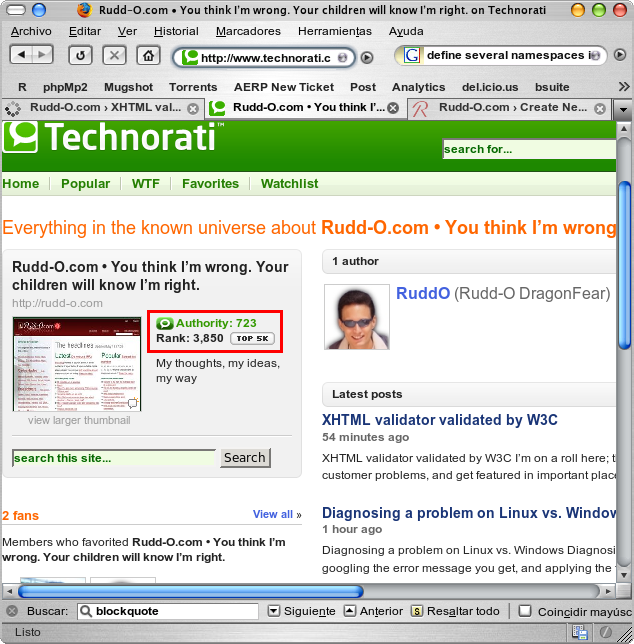Find previous with the Anterior button
Viewport: 634px width, 644px height.
[x=373, y=611]
